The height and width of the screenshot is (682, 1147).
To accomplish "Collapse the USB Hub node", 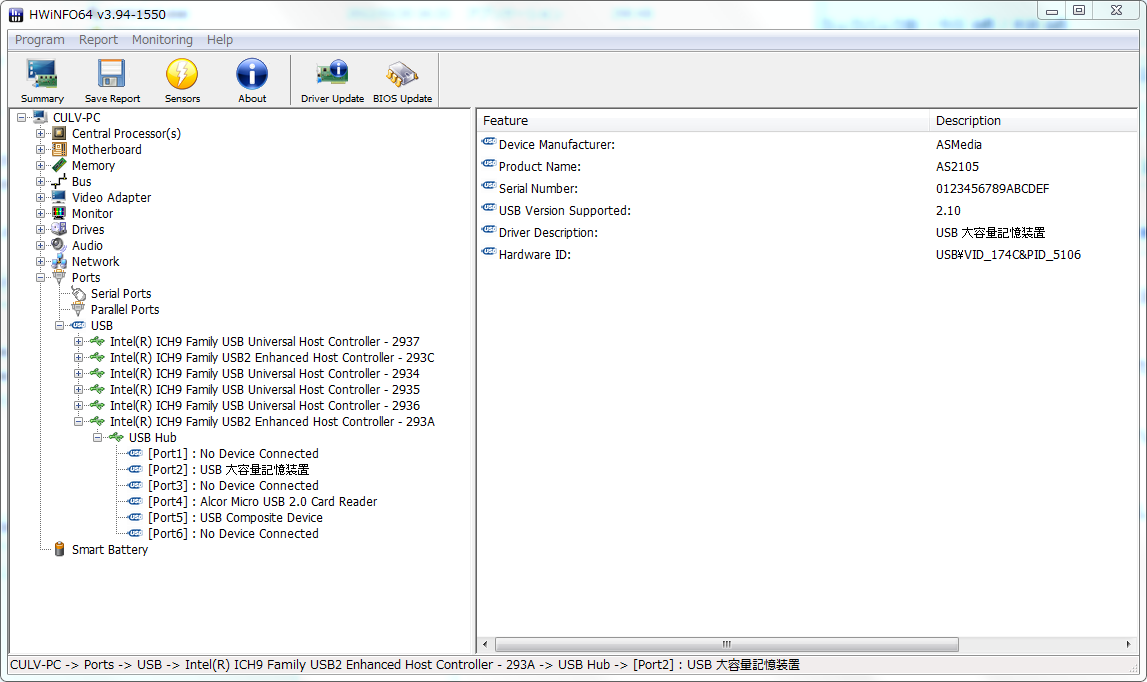I will (x=97, y=438).
